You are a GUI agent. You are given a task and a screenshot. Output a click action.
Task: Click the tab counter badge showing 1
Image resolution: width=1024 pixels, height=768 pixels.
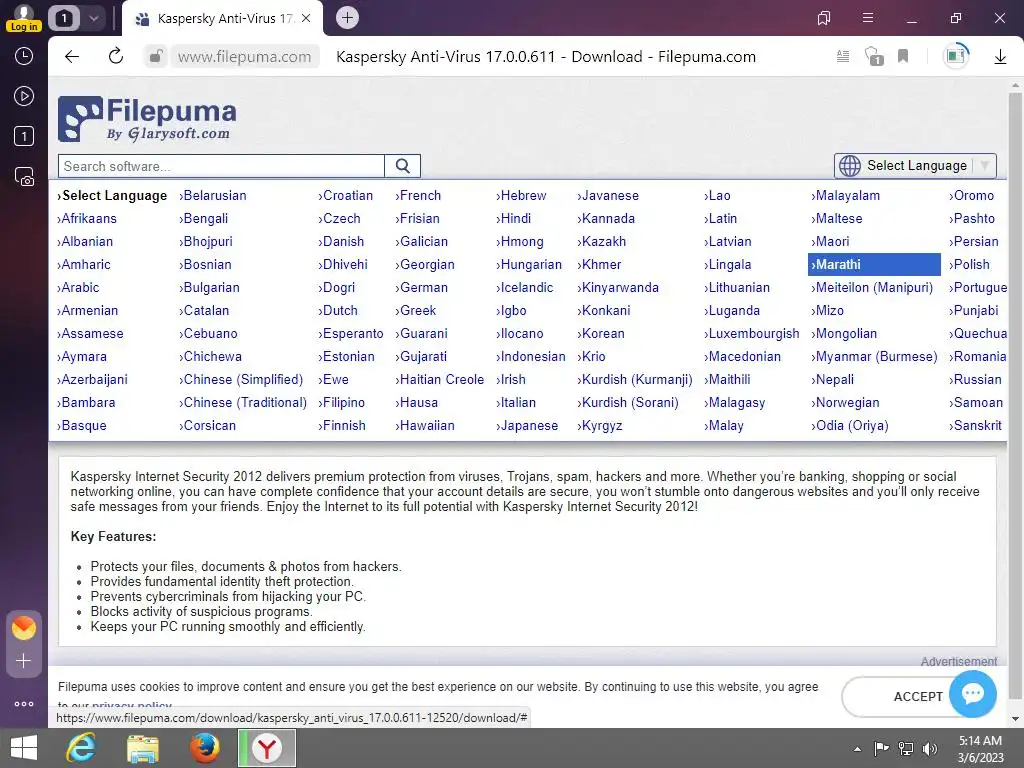coord(63,18)
